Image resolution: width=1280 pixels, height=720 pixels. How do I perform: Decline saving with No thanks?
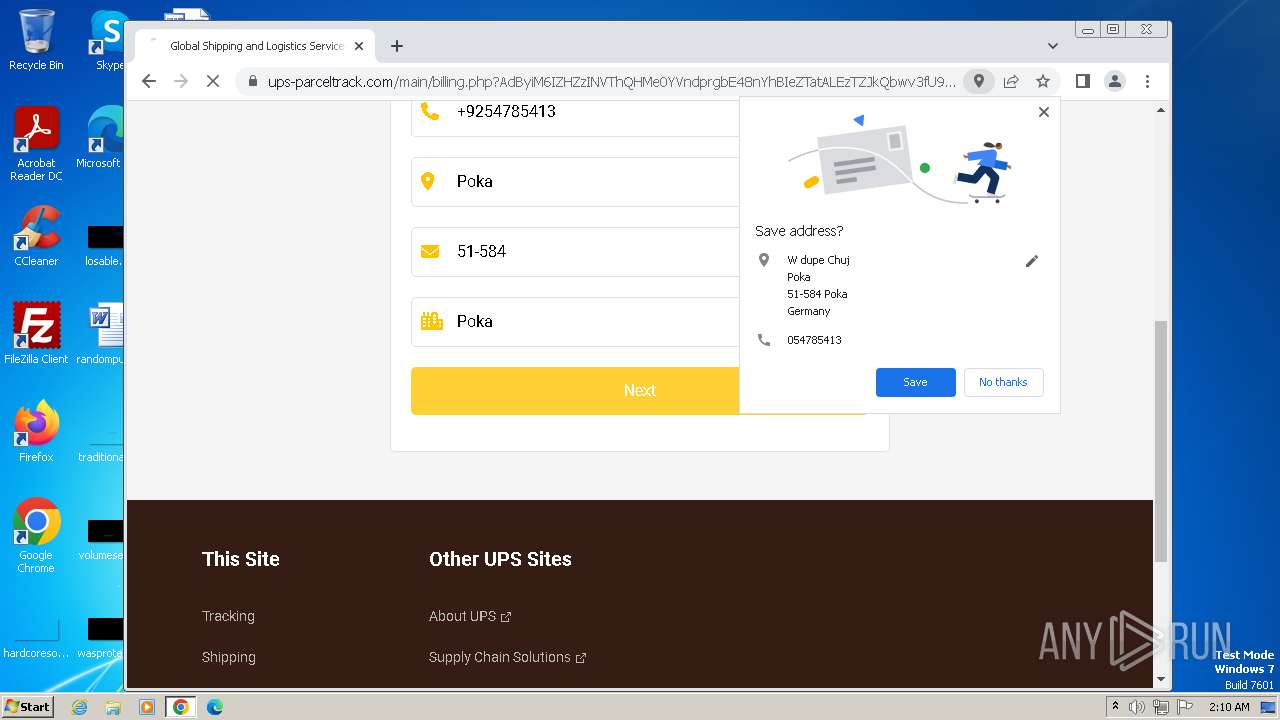tap(1003, 382)
